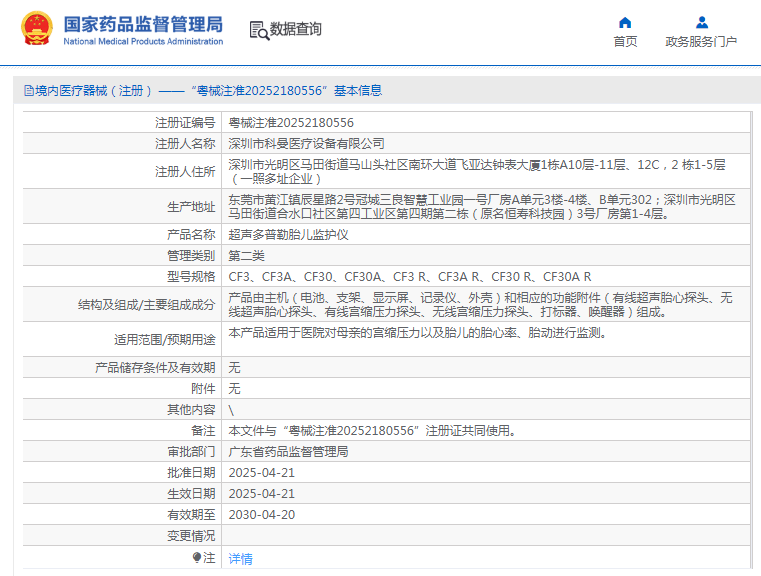Click the model specification value CF3、CF3A
This screenshot has height=576, width=761.
click(x=410, y=277)
